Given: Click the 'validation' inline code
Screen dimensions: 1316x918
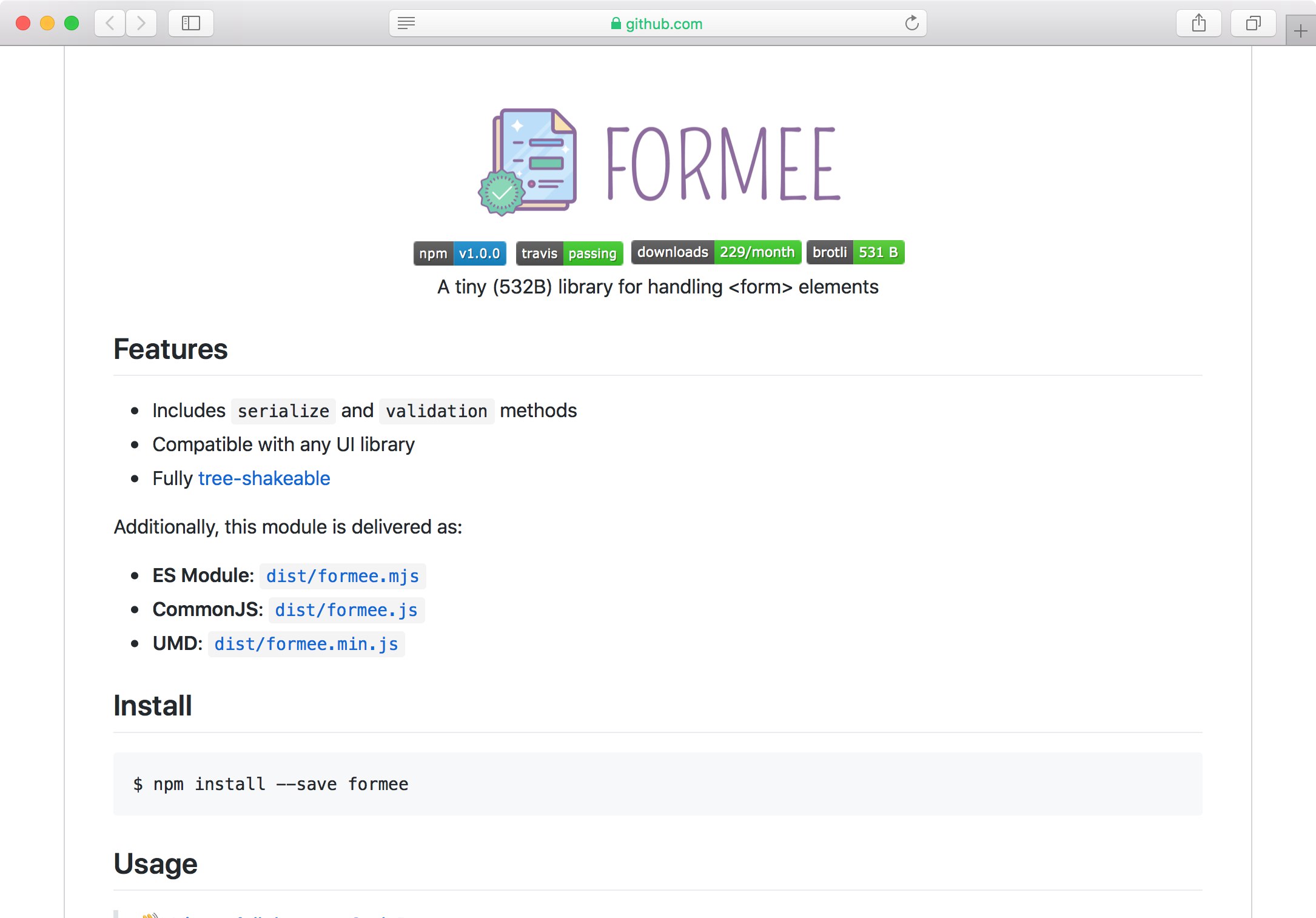Looking at the screenshot, I should (x=437, y=411).
